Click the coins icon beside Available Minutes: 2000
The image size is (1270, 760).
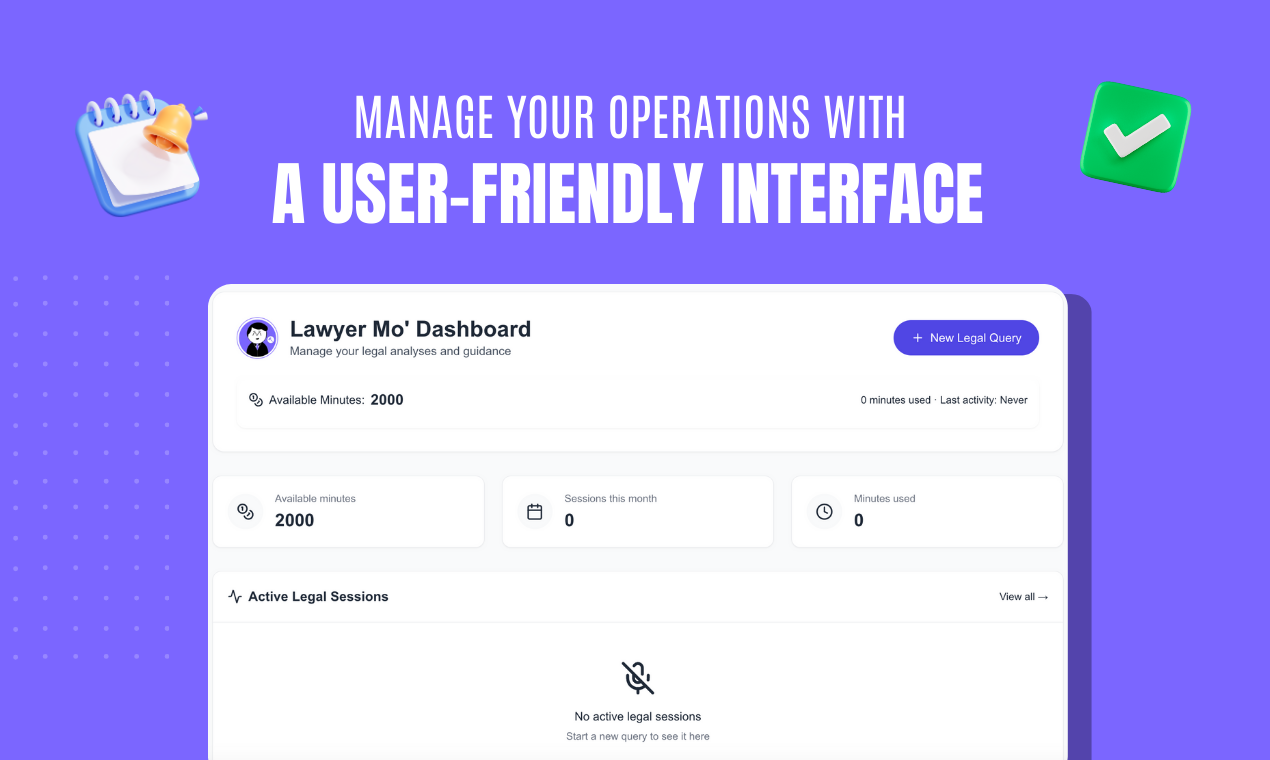256,400
